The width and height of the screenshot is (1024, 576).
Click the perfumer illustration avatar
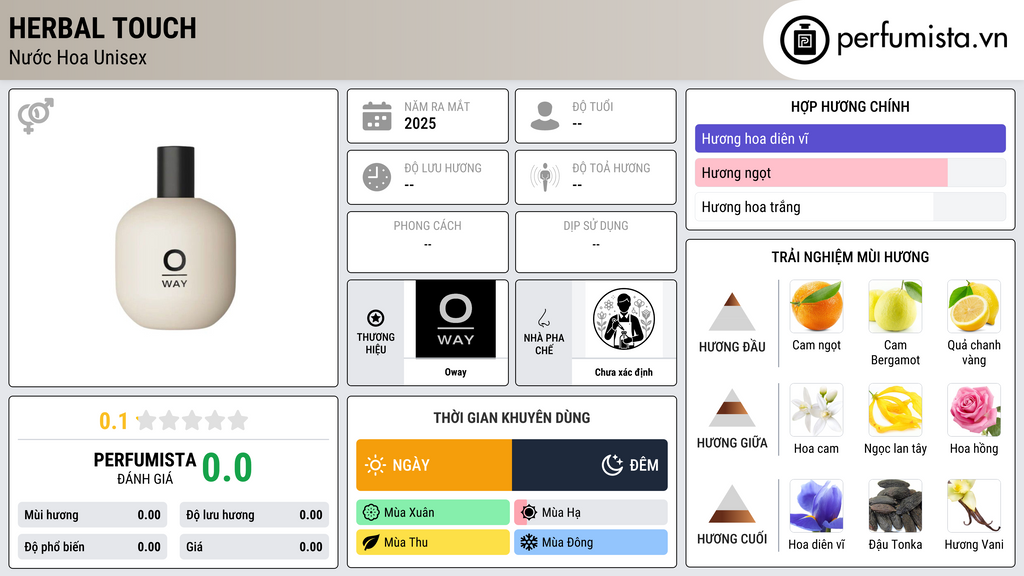point(624,319)
